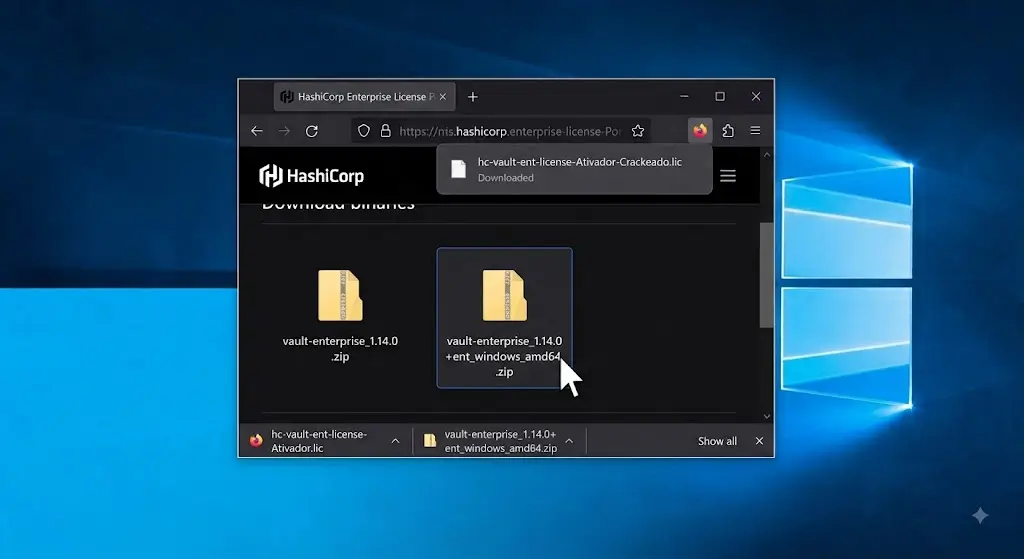Click the ent_windows_amd64.zip file name label

coord(504,356)
